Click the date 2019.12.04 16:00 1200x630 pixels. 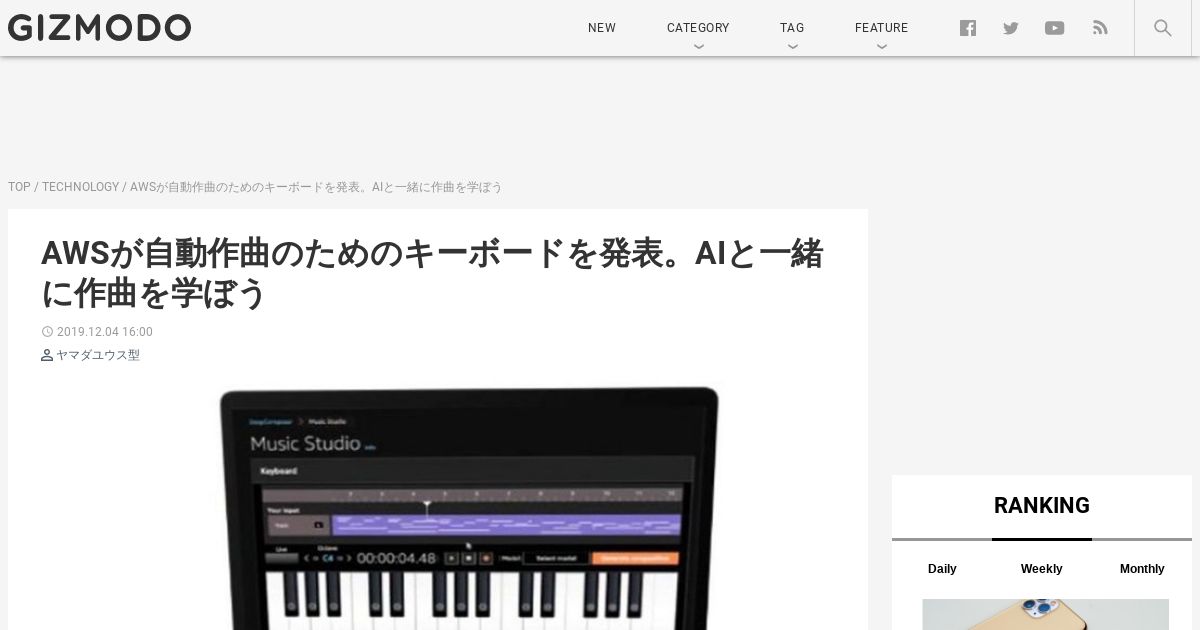(105, 332)
